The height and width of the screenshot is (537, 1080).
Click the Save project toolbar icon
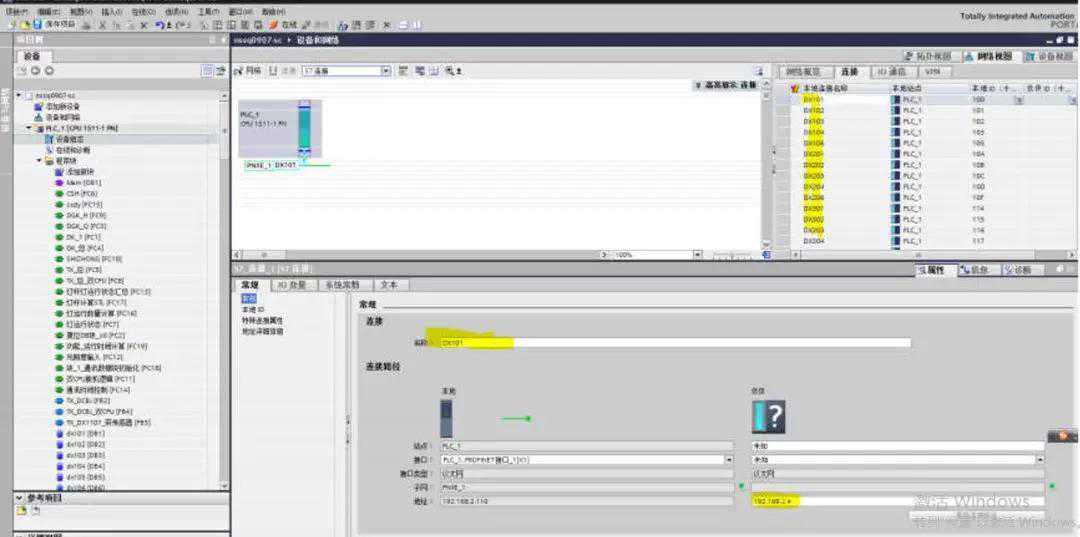coord(37,24)
